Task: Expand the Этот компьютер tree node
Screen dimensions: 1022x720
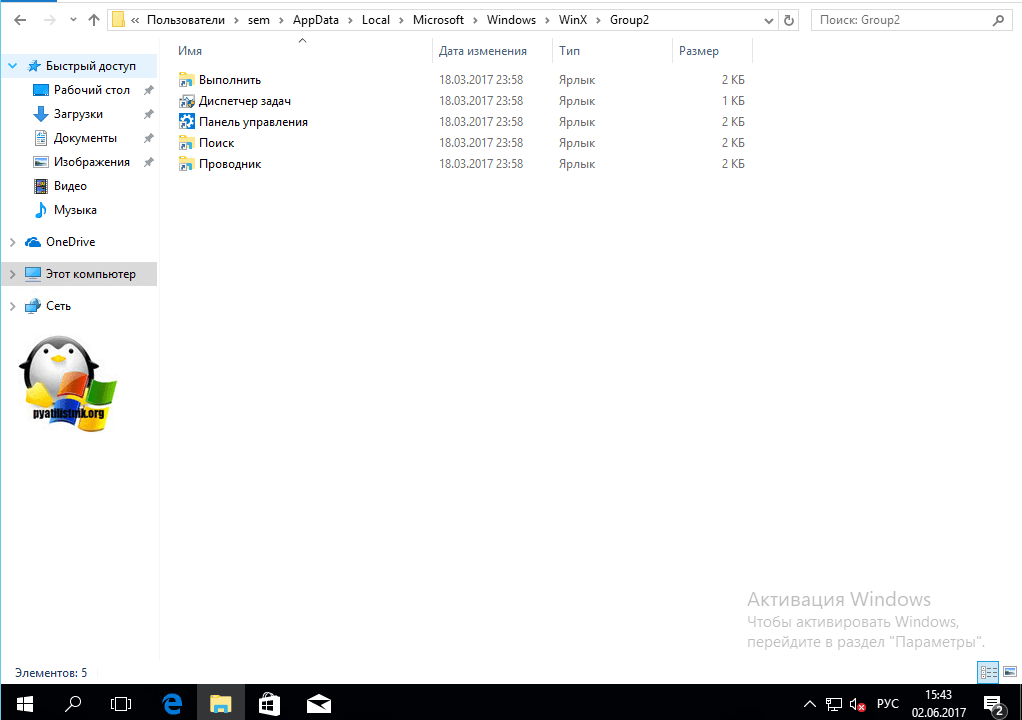Action: click(x=12, y=274)
